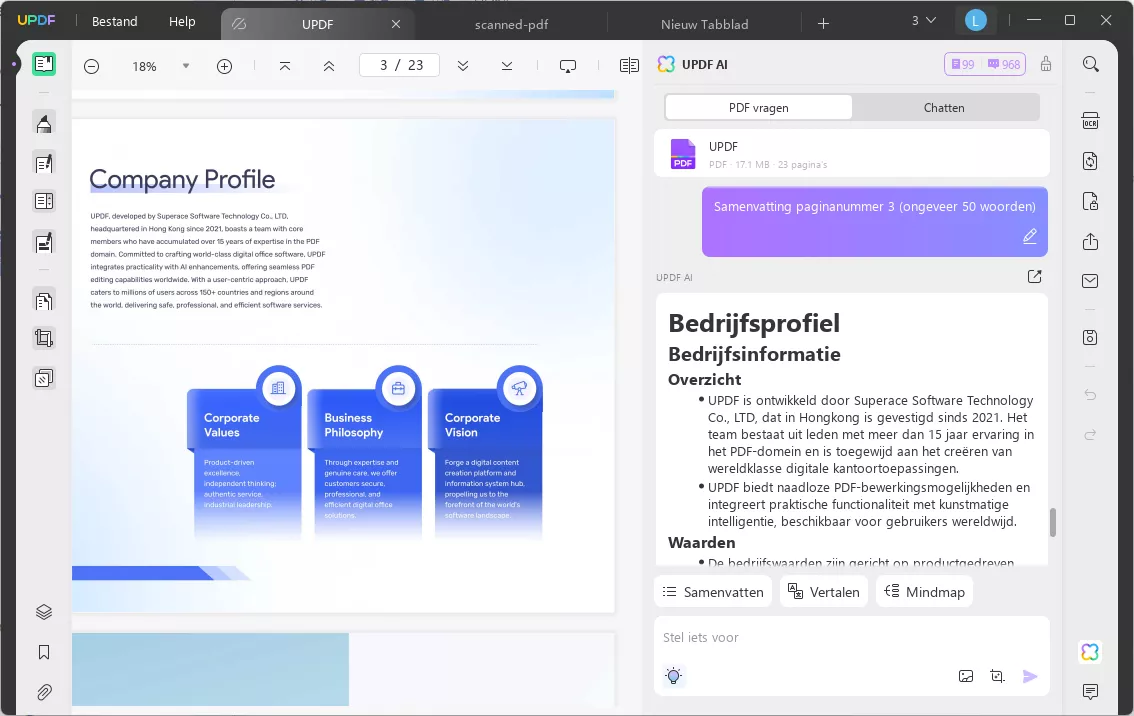Select the PDF vragen tab
The image size is (1134, 716).
tap(758, 108)
